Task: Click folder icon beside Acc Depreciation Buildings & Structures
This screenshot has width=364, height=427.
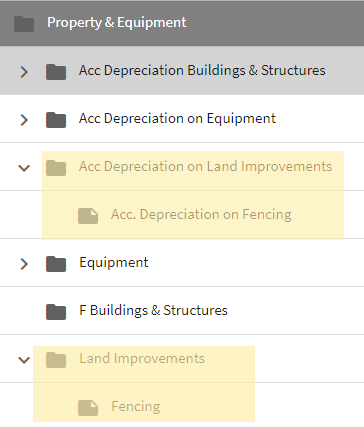Action: click(56, 72)
